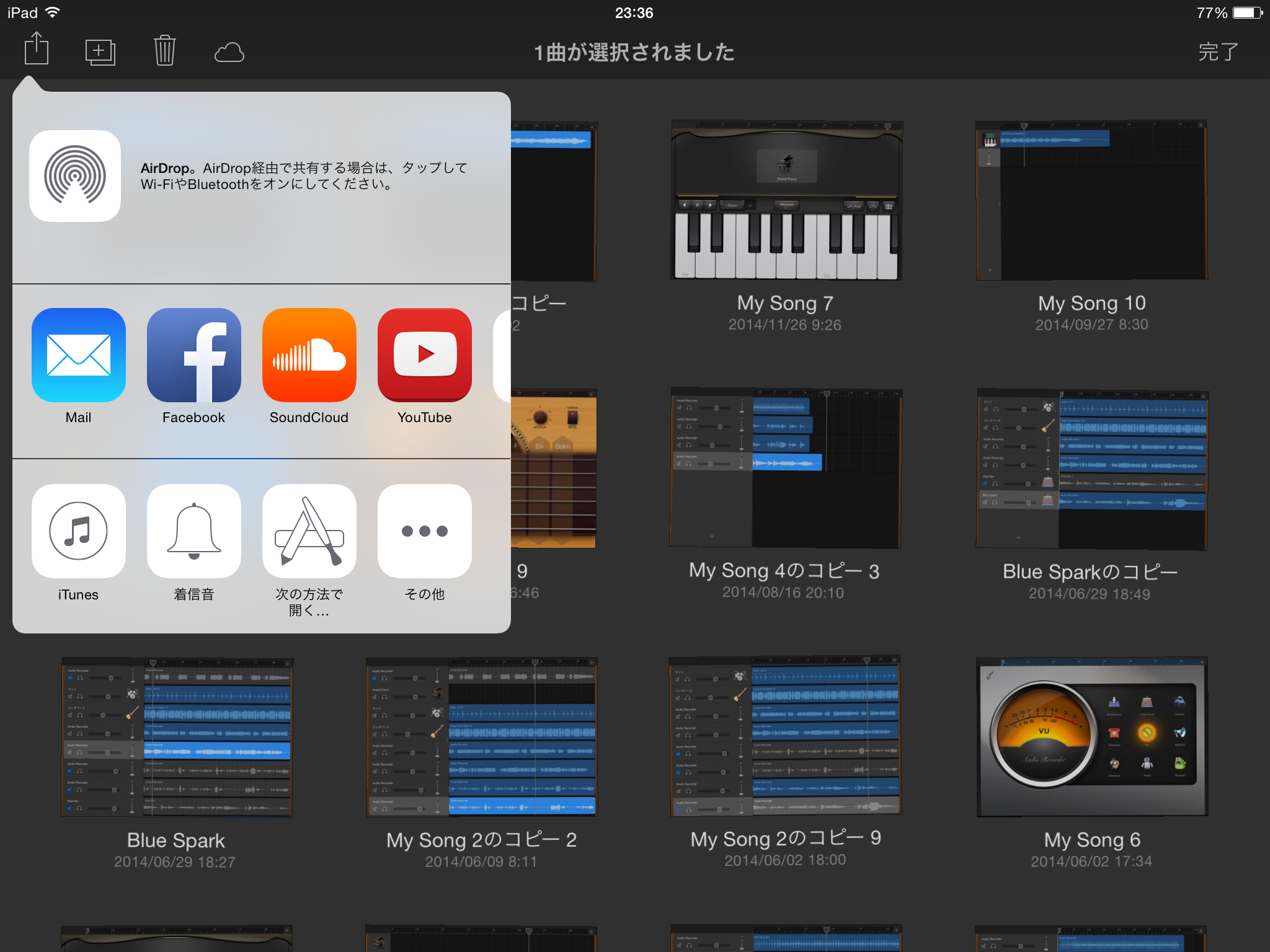Share song via Mail
This screenshot has height=952, width=1270.
click(79, 355)
